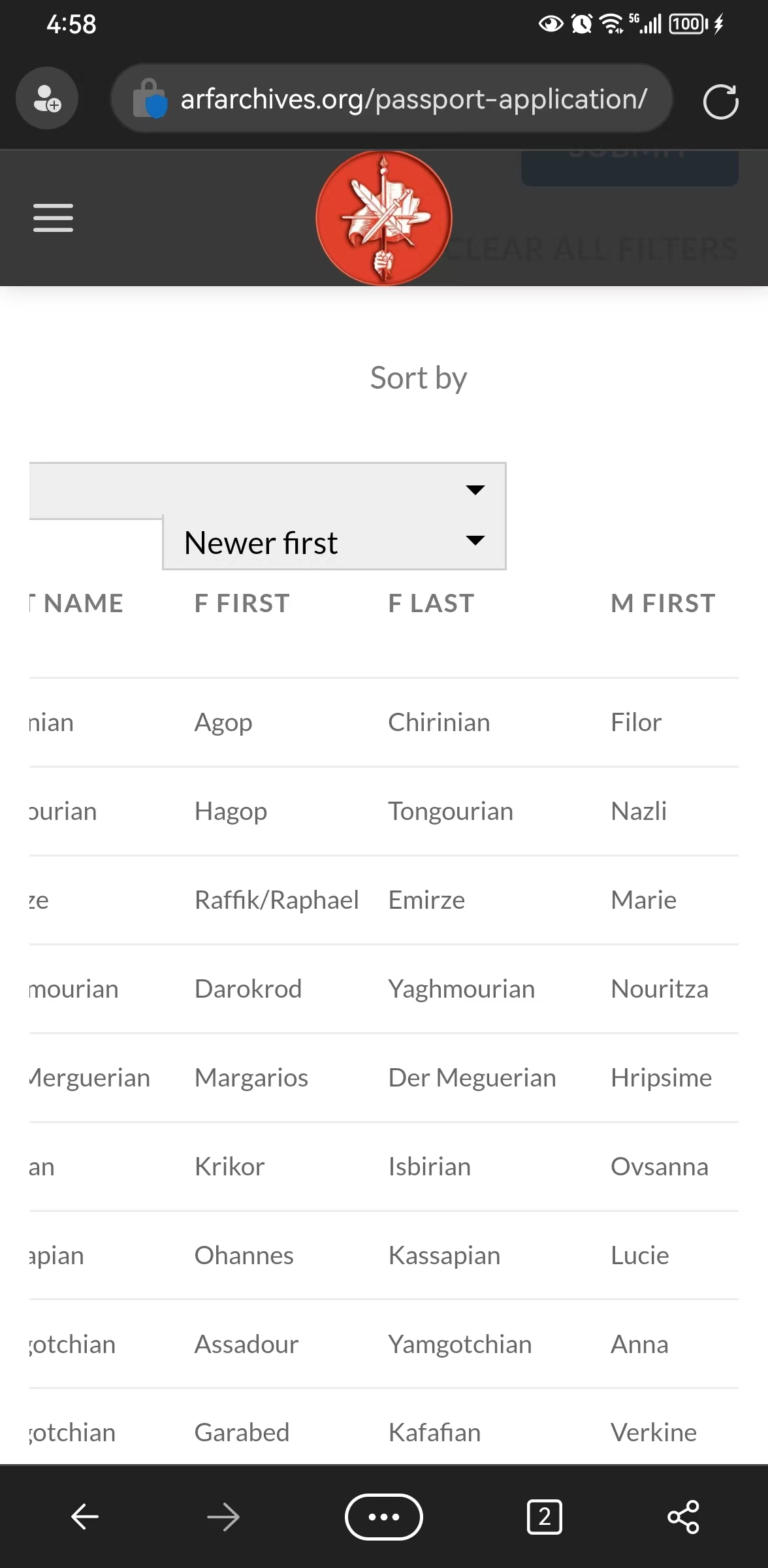Select the Yaghmourian table entry

(461, 989)
